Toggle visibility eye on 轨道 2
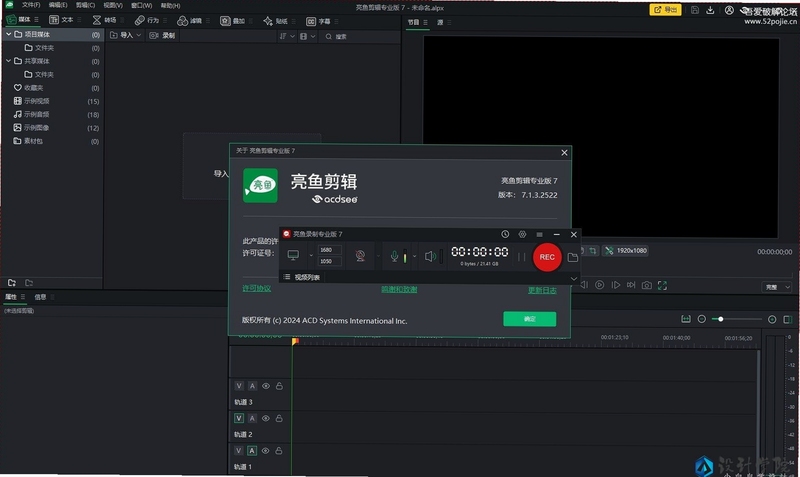This screenshot has height=477, width=800. pyautogui.click(x=265, y=418)
